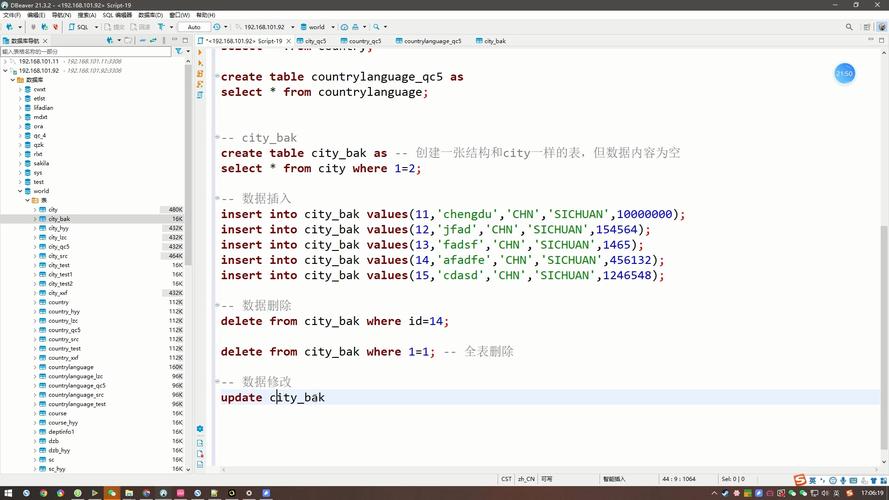This screenshot has width=889, height=500.
Task: Click the navigator filter funnel icon
Action: (x=179, y=51)
